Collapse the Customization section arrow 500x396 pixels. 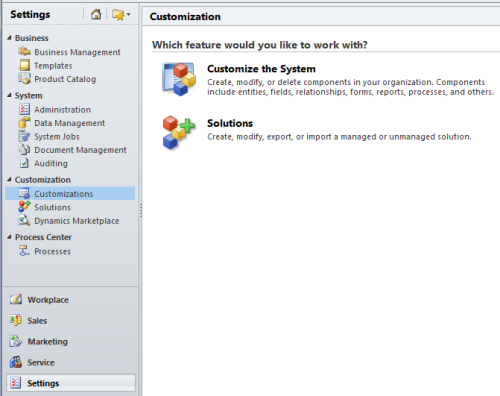click(9, 180)
